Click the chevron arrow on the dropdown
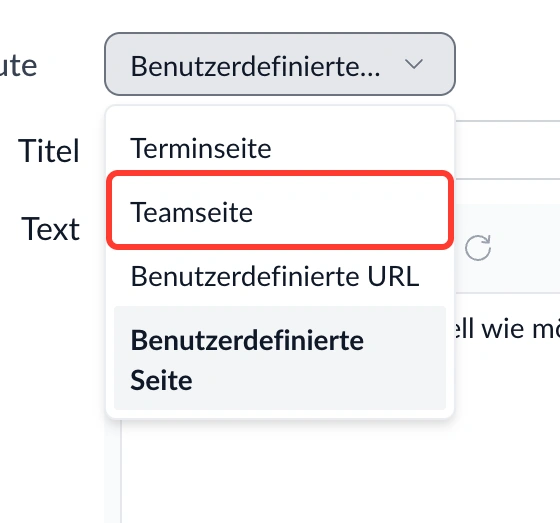Viewport: 560px width, 523px height. 414,64
